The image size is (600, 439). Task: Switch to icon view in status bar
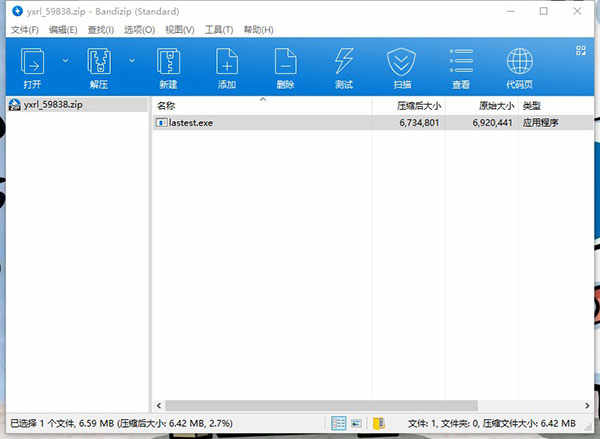coord(356,423)
